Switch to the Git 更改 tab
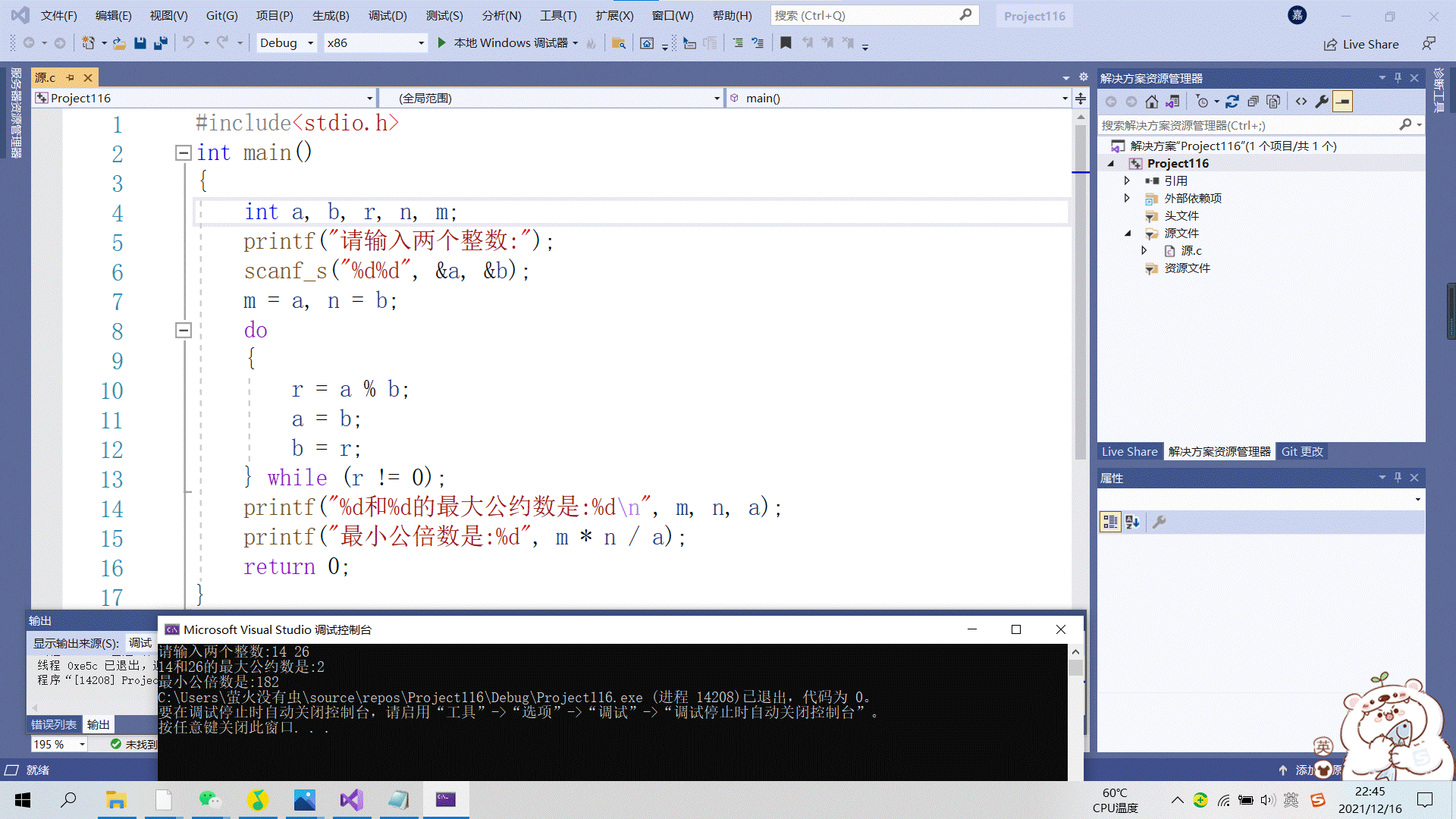 (x=1301, y=451)
